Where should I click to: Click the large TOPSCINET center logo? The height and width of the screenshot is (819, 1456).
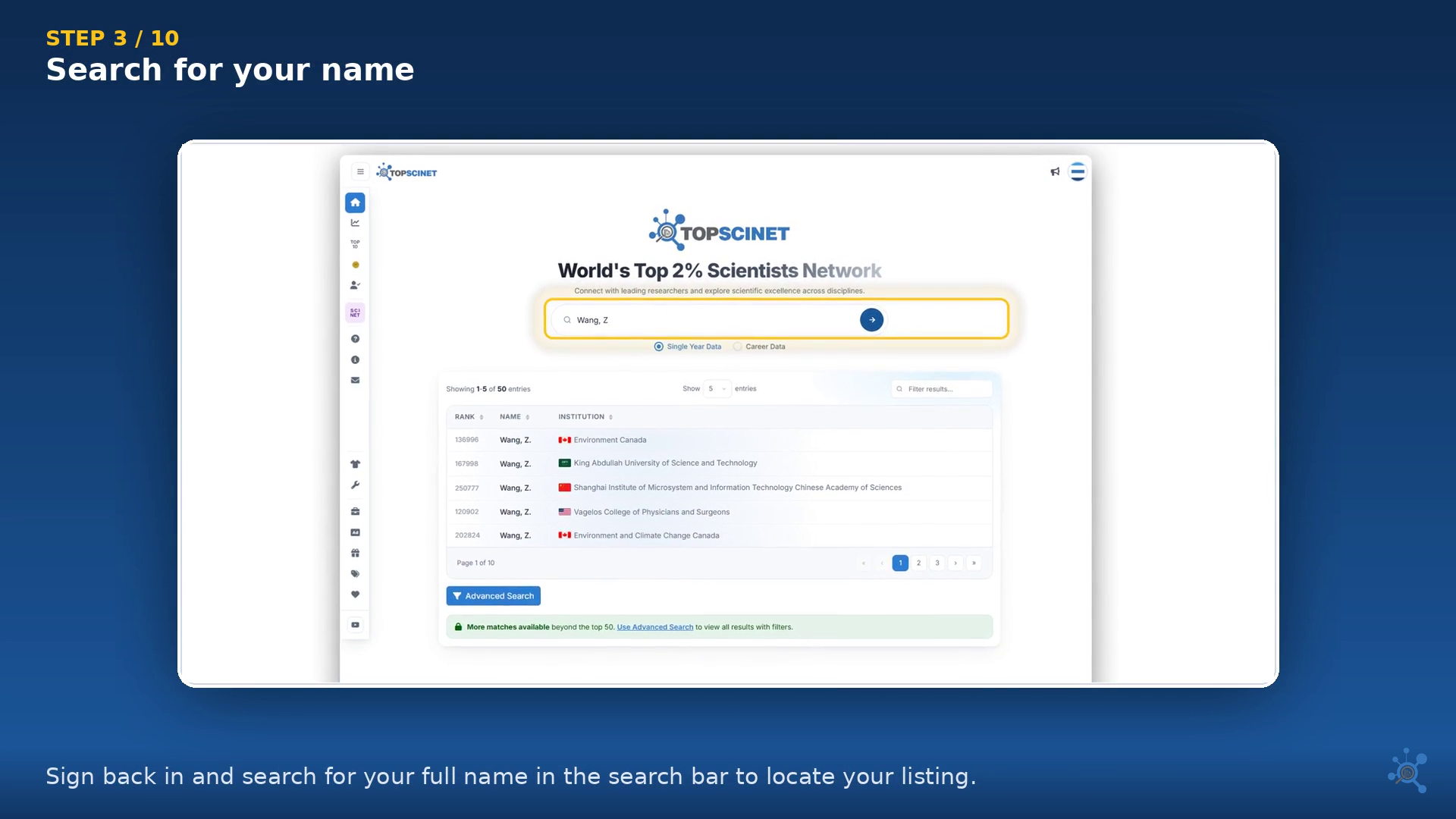click(x=719, y=230)
